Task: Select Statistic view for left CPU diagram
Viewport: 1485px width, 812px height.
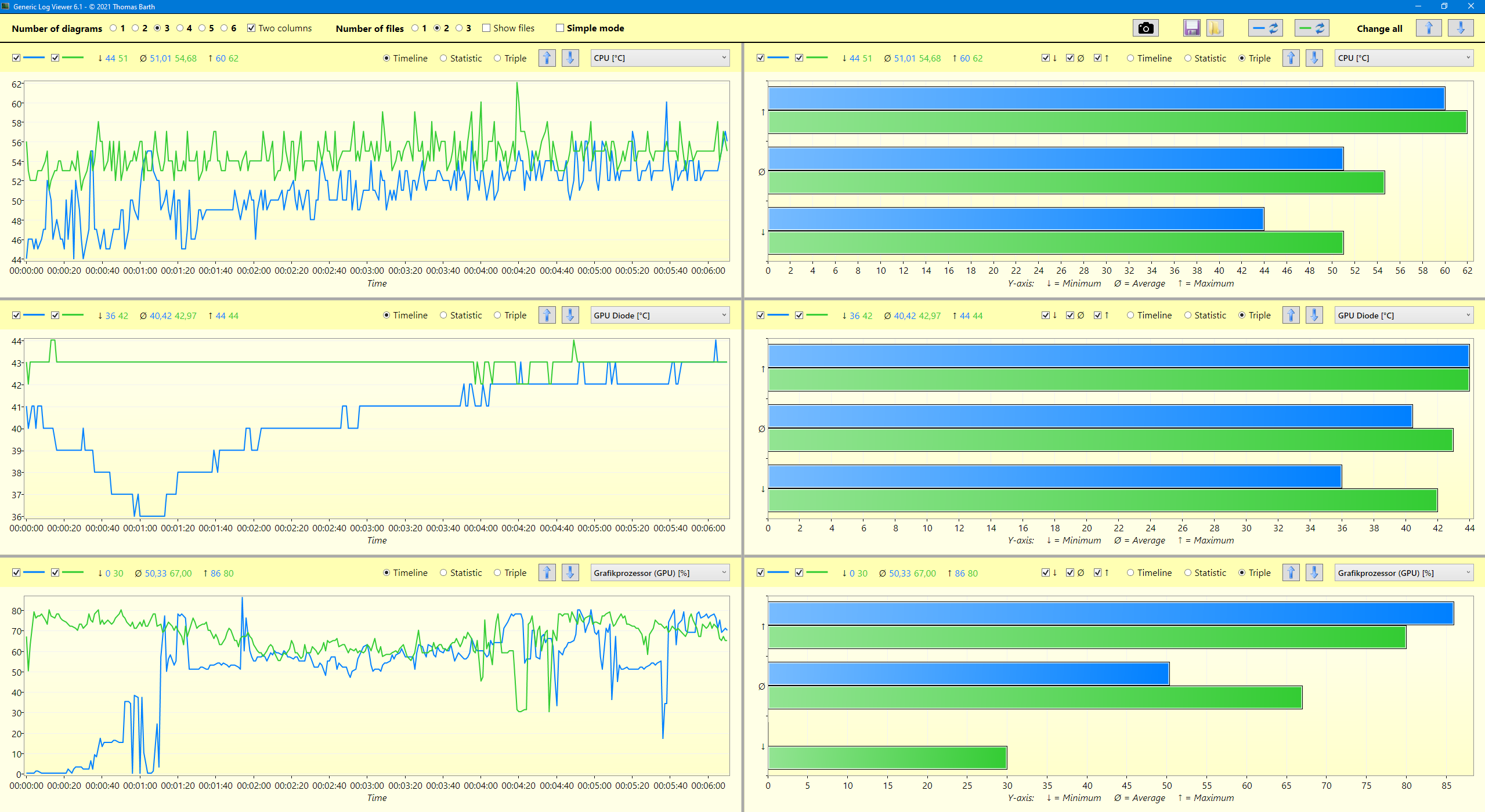Action: tap(444, 59)
